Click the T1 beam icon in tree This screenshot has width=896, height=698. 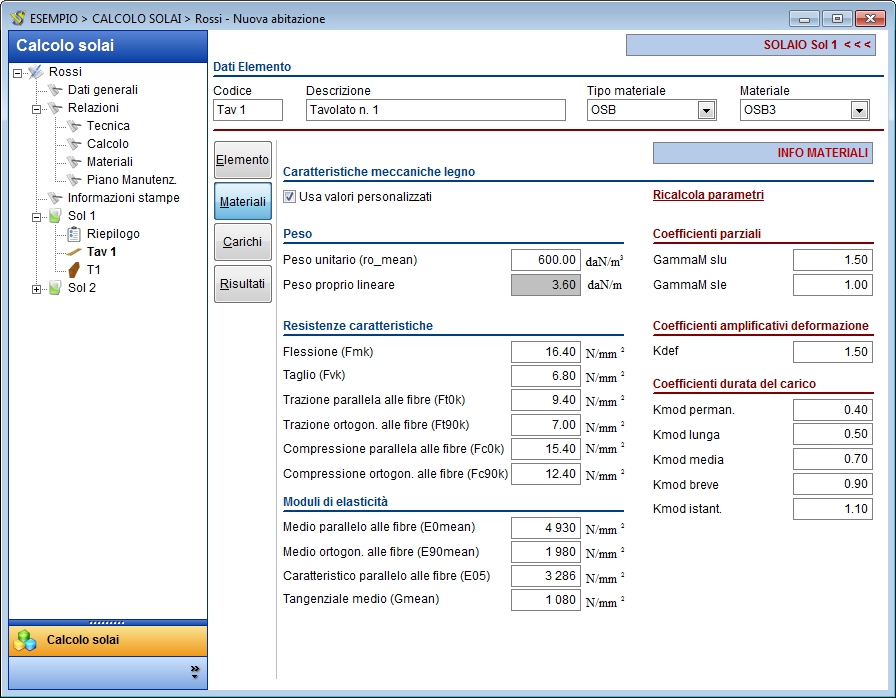coord(74,270)
